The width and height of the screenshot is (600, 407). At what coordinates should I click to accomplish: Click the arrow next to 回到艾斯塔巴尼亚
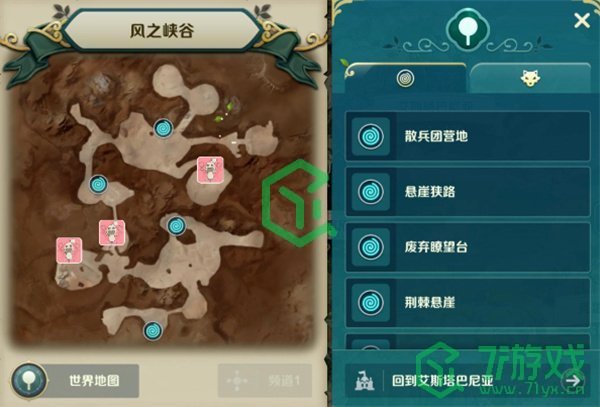573,380
